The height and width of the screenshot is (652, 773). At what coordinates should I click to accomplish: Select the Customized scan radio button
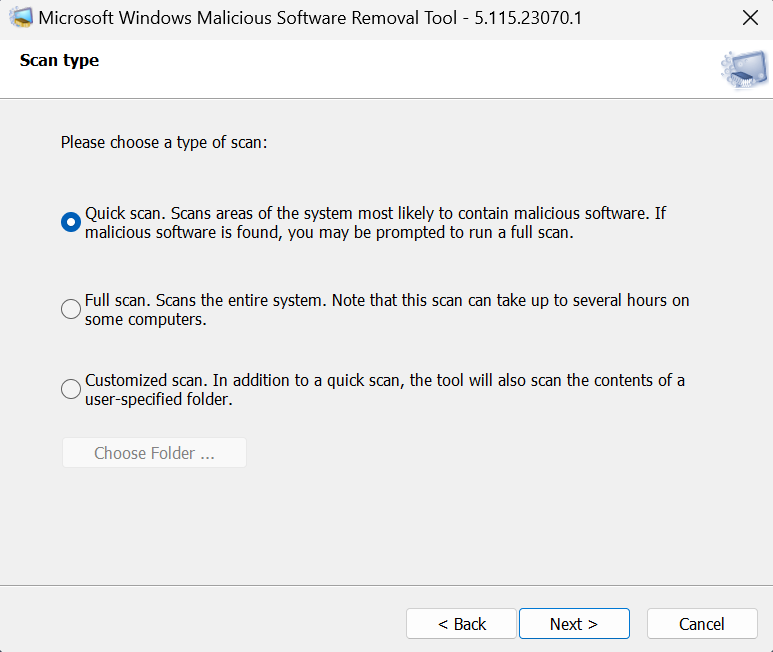(71, 389)
